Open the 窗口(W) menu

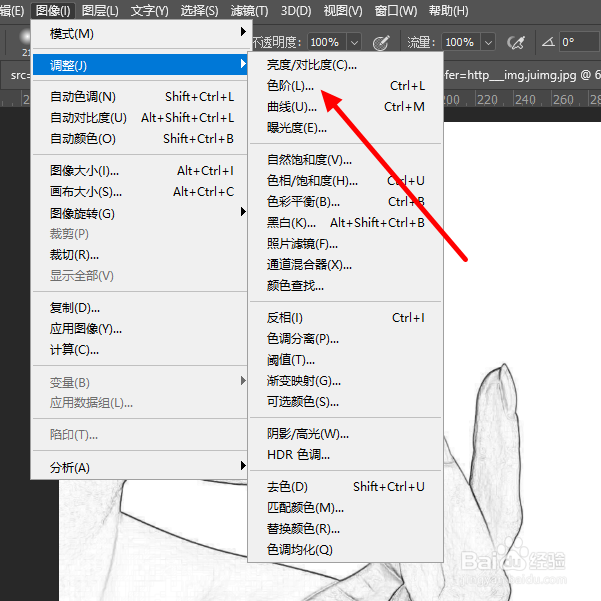[x=396, y=11]
